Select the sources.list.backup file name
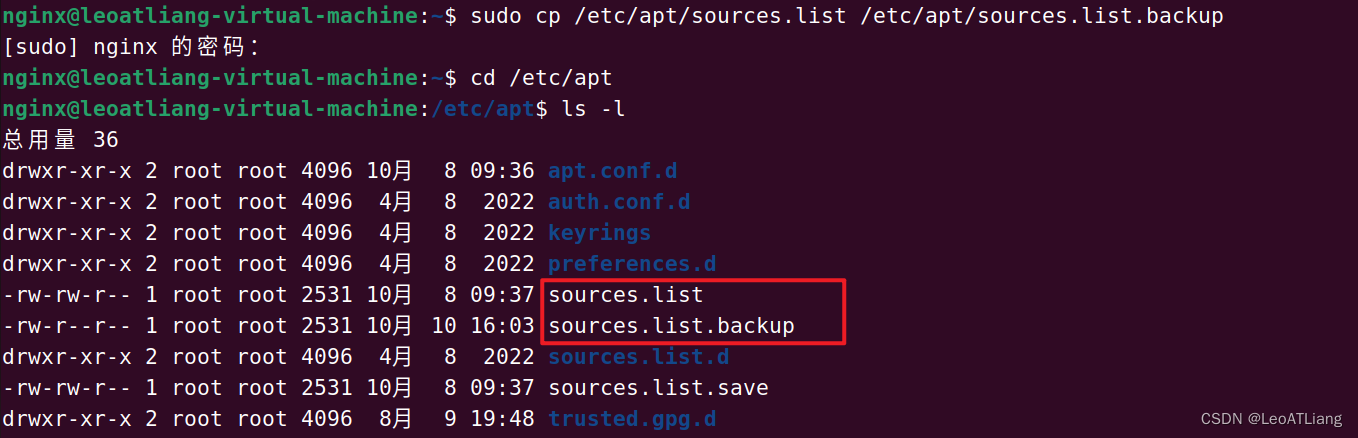 coord(671,326)
